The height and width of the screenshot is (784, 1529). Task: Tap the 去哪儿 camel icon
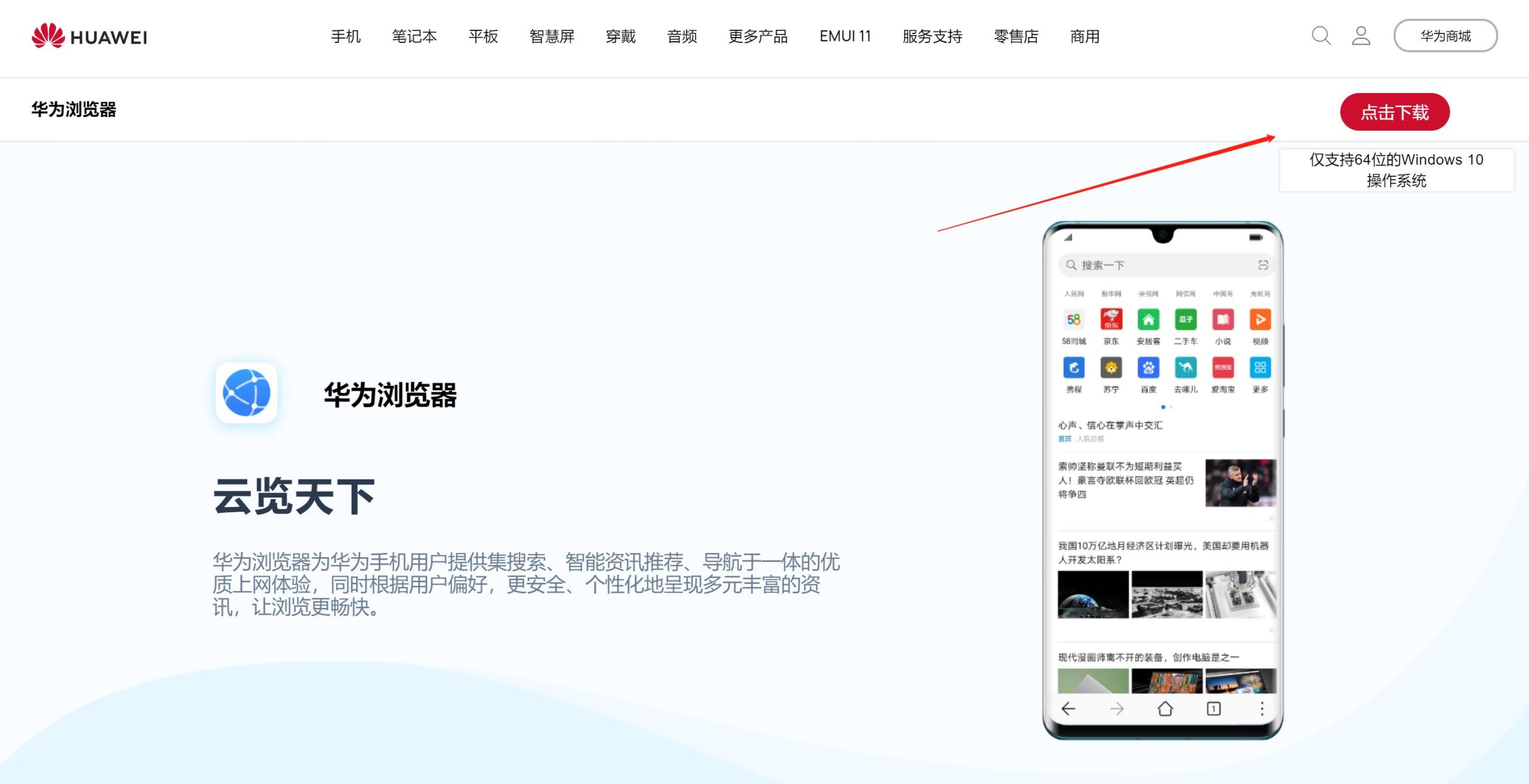(1186, 367)
